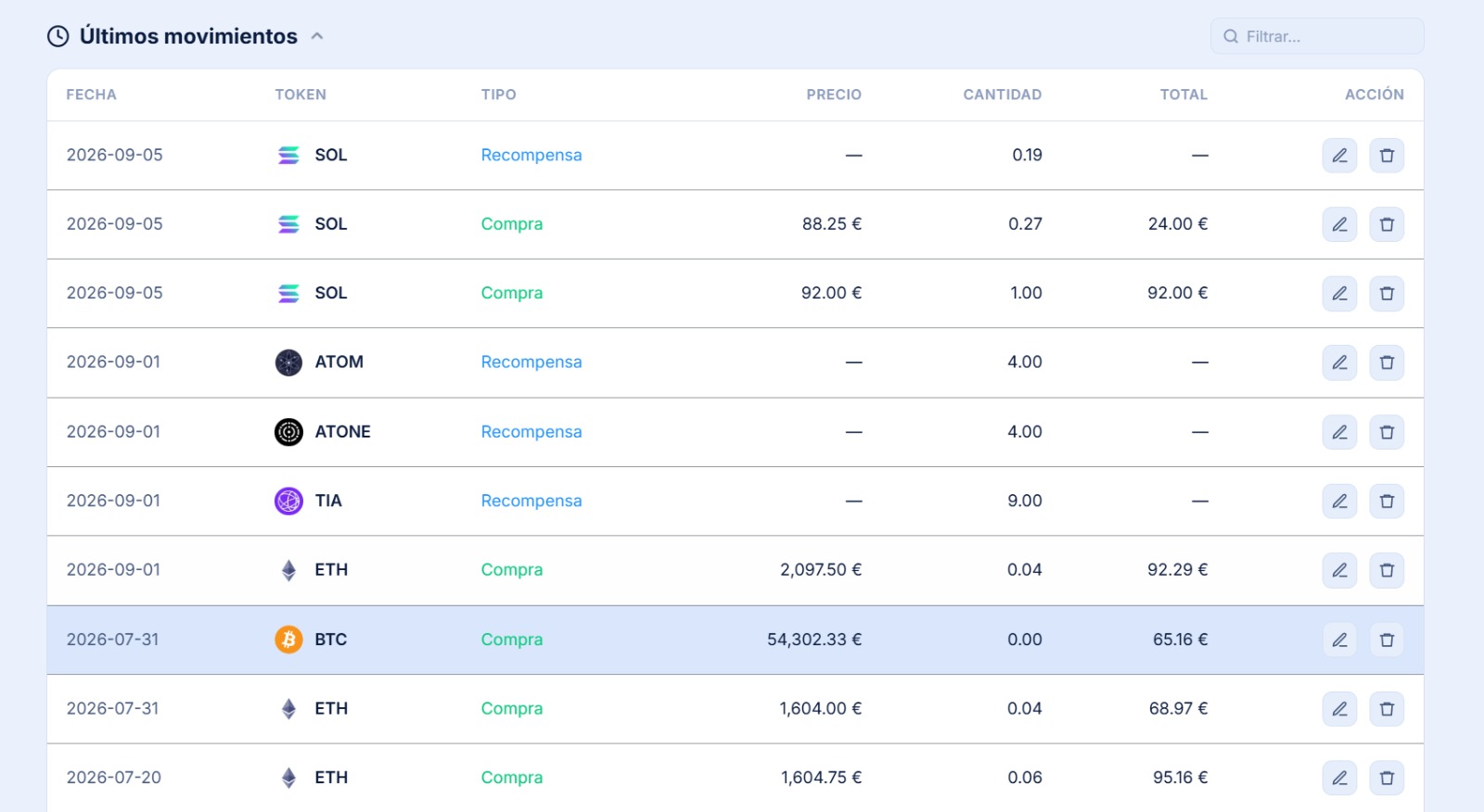The height and width of the screenshot is (812, 1484).
Task: Delete the ATOM Recompensa row
Action: click(x=1387, y=362)
